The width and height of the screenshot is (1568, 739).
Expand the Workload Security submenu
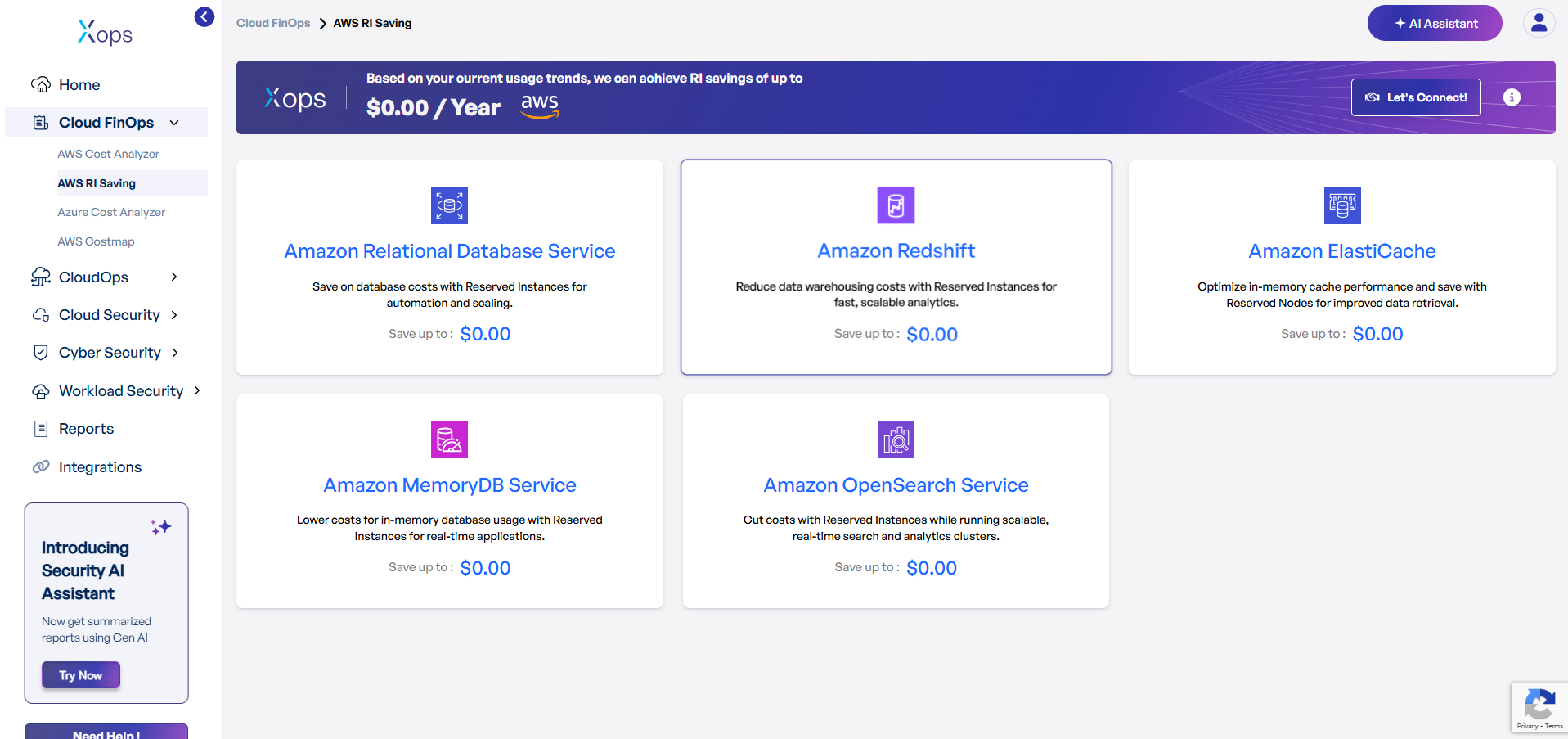click(197, 391)
